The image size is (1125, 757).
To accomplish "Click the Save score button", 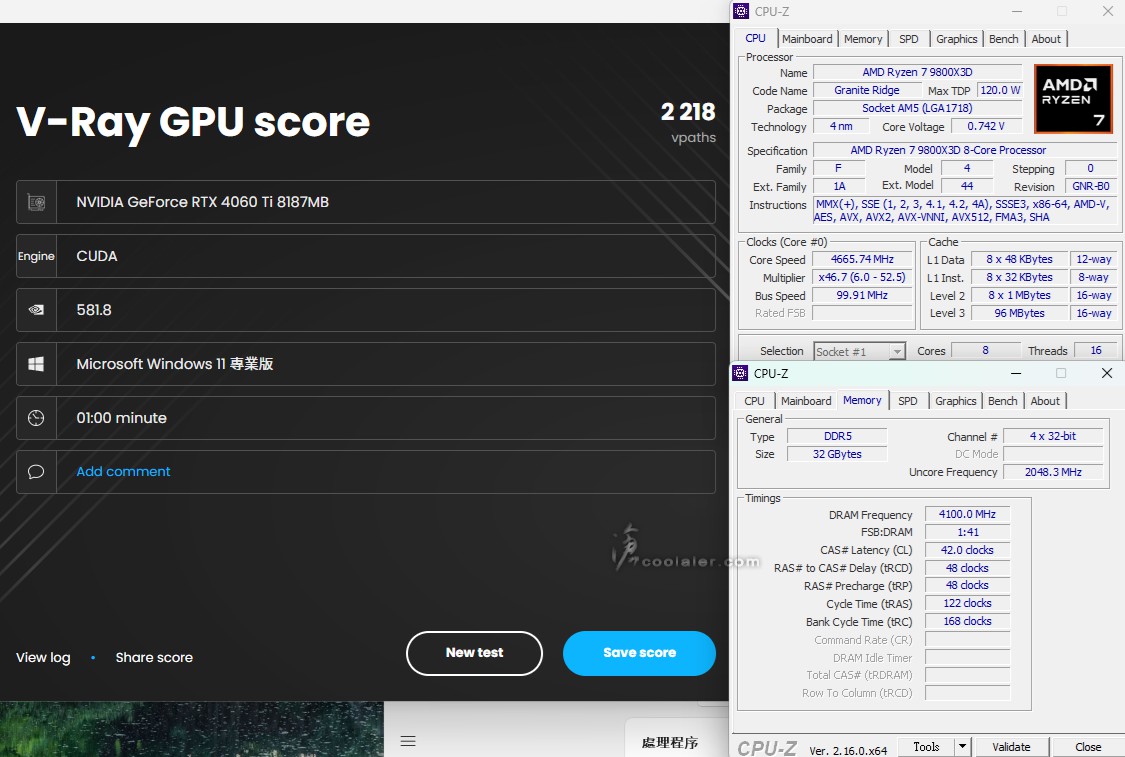I will point(639,653).
